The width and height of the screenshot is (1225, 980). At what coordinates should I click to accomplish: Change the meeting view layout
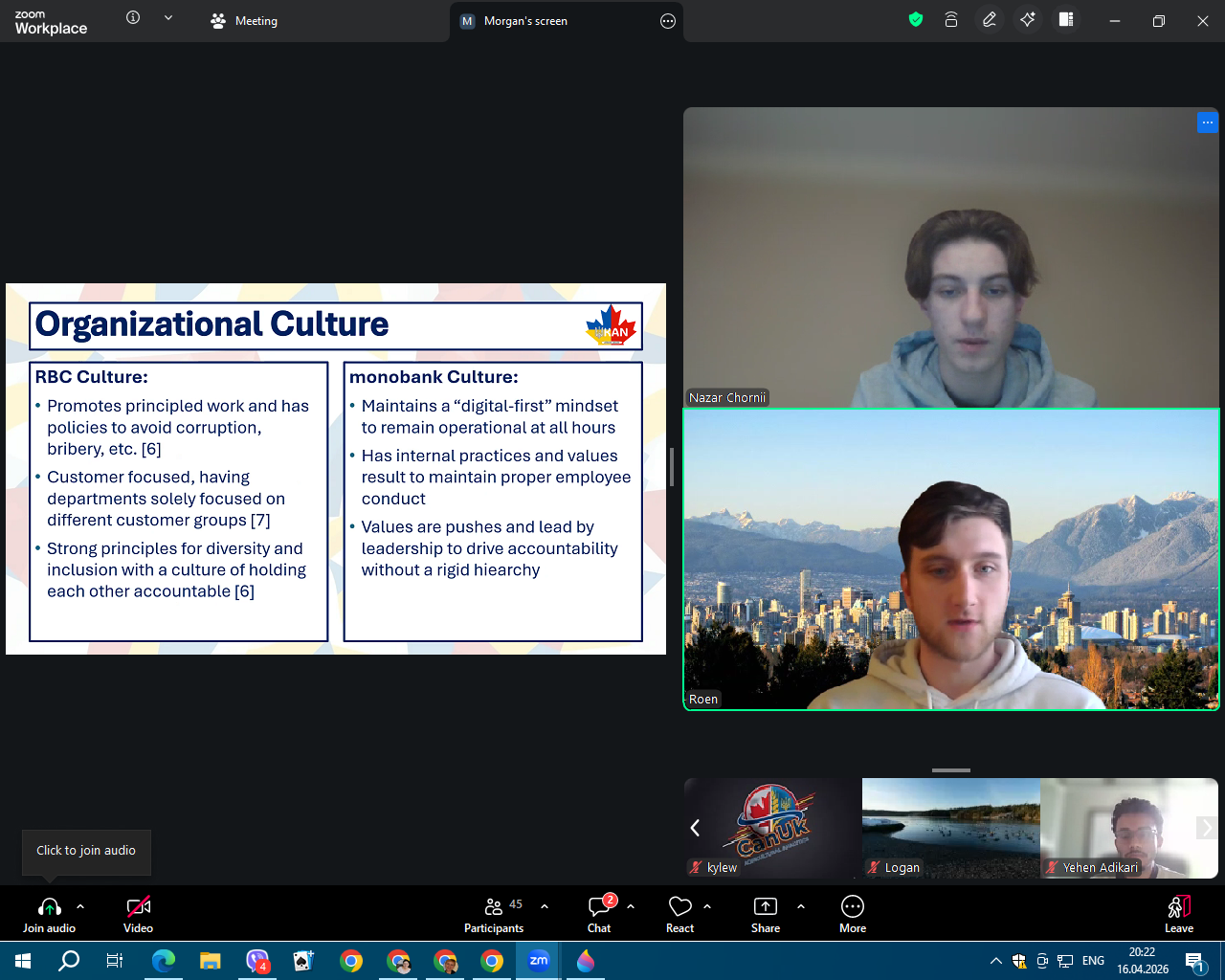pyautogui.click(x=1066, y=19)
